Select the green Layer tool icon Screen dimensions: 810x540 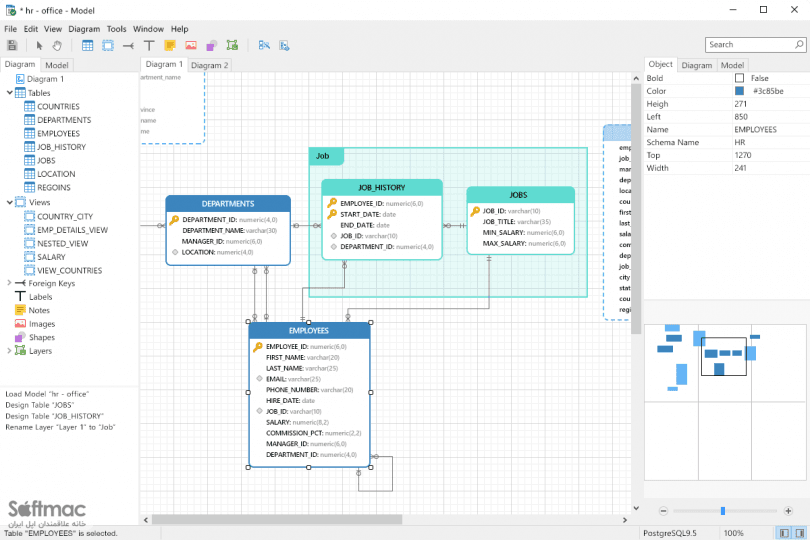coord(232,45)
